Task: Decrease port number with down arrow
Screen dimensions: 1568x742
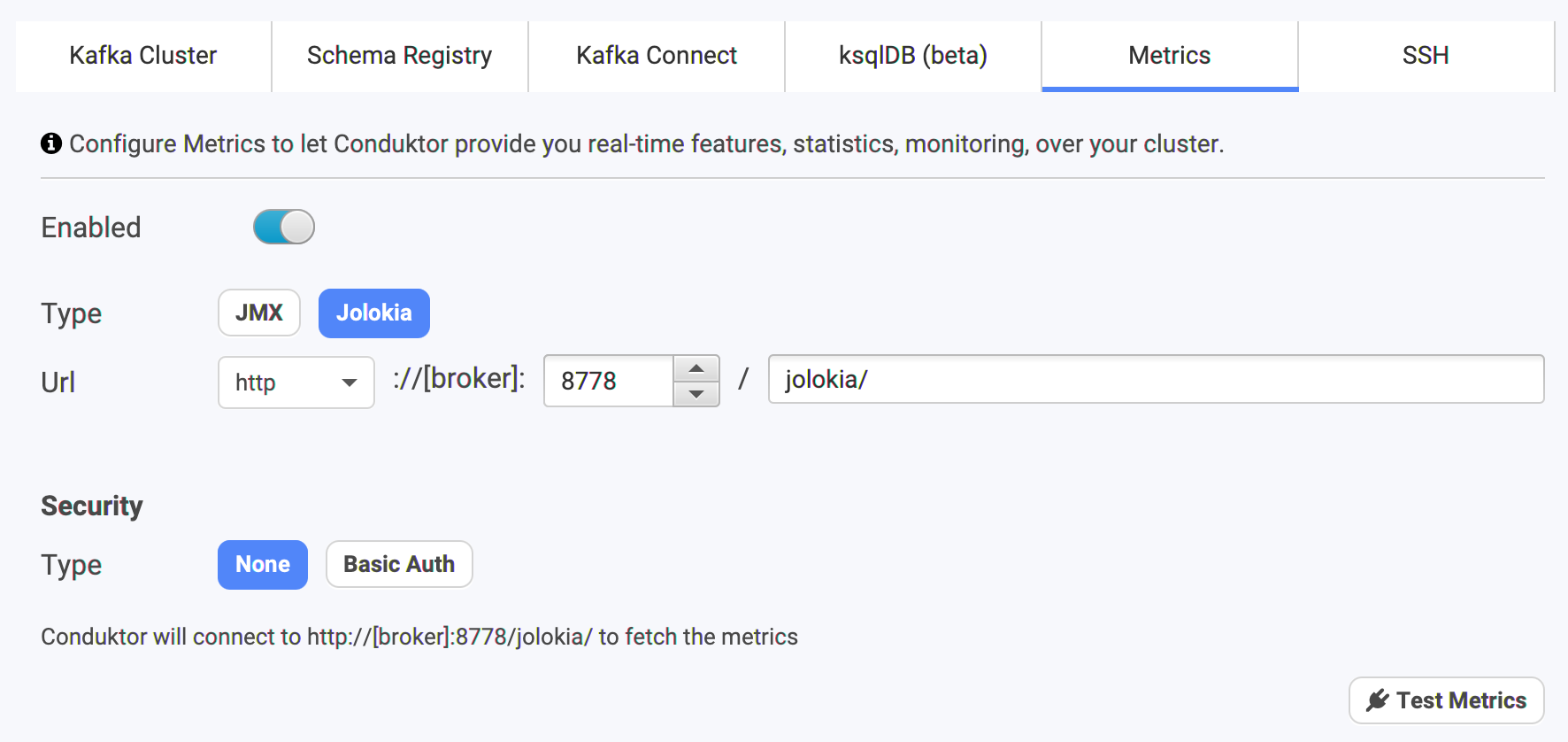Action: pos(696,394)
